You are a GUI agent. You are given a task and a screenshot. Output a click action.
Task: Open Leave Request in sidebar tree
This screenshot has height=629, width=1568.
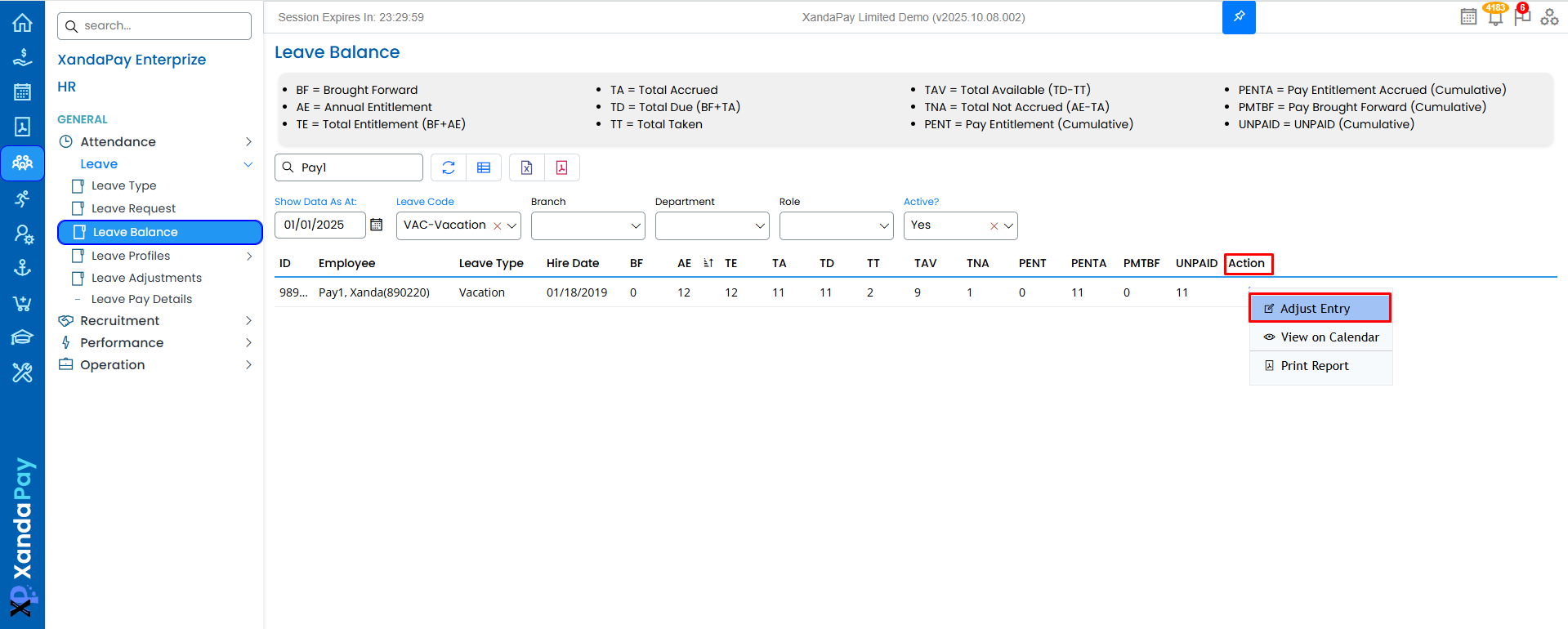point(133,208)
